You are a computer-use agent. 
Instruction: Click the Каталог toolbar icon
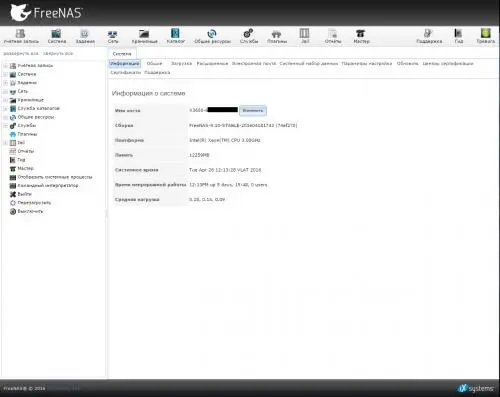(x=175, y=36)
